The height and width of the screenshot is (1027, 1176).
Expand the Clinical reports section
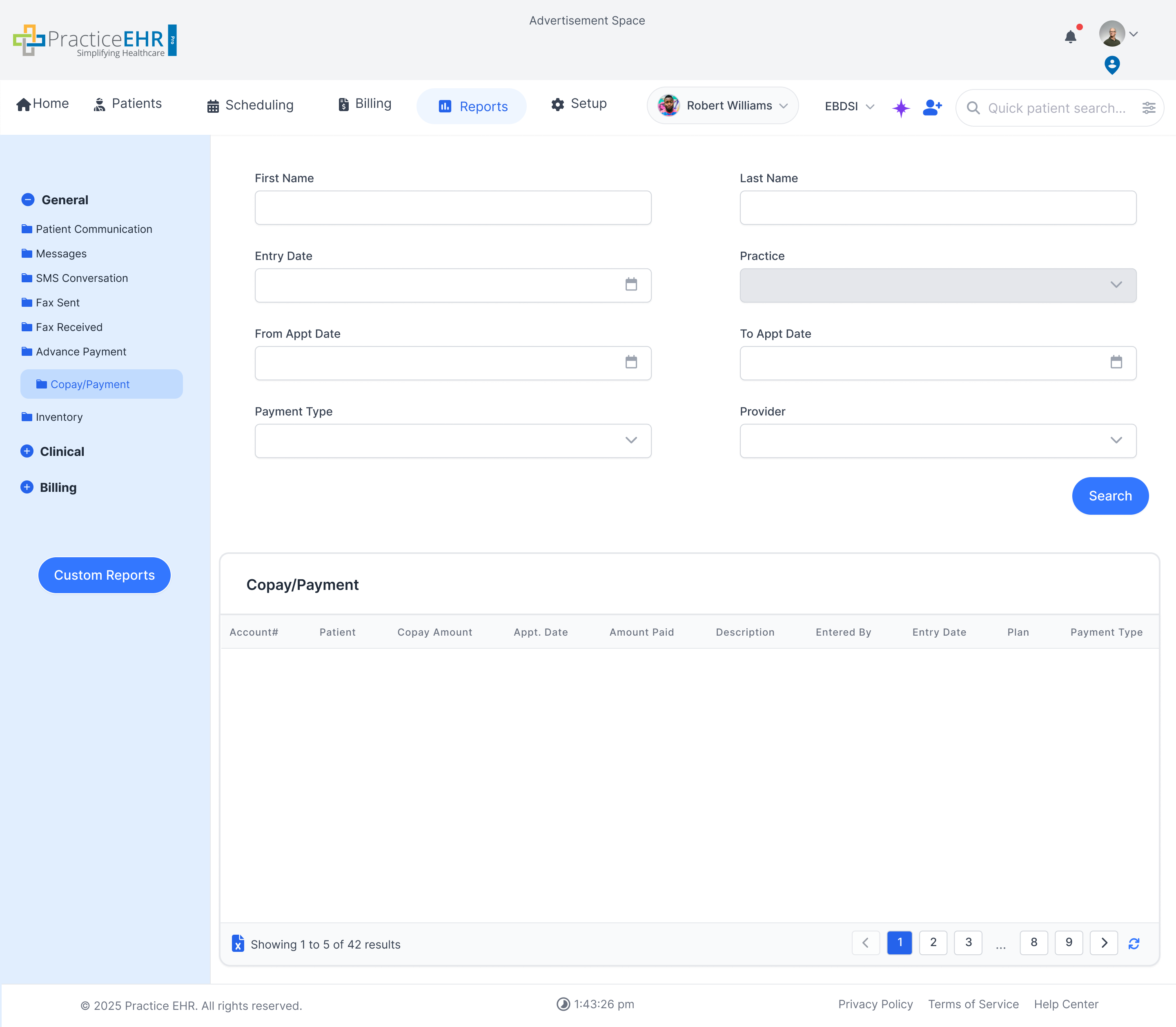[27, 451]
